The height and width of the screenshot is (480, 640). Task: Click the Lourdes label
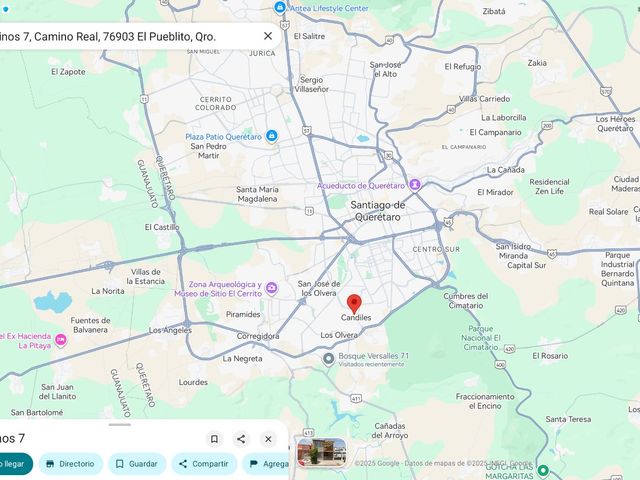click(x=193, y=382)
